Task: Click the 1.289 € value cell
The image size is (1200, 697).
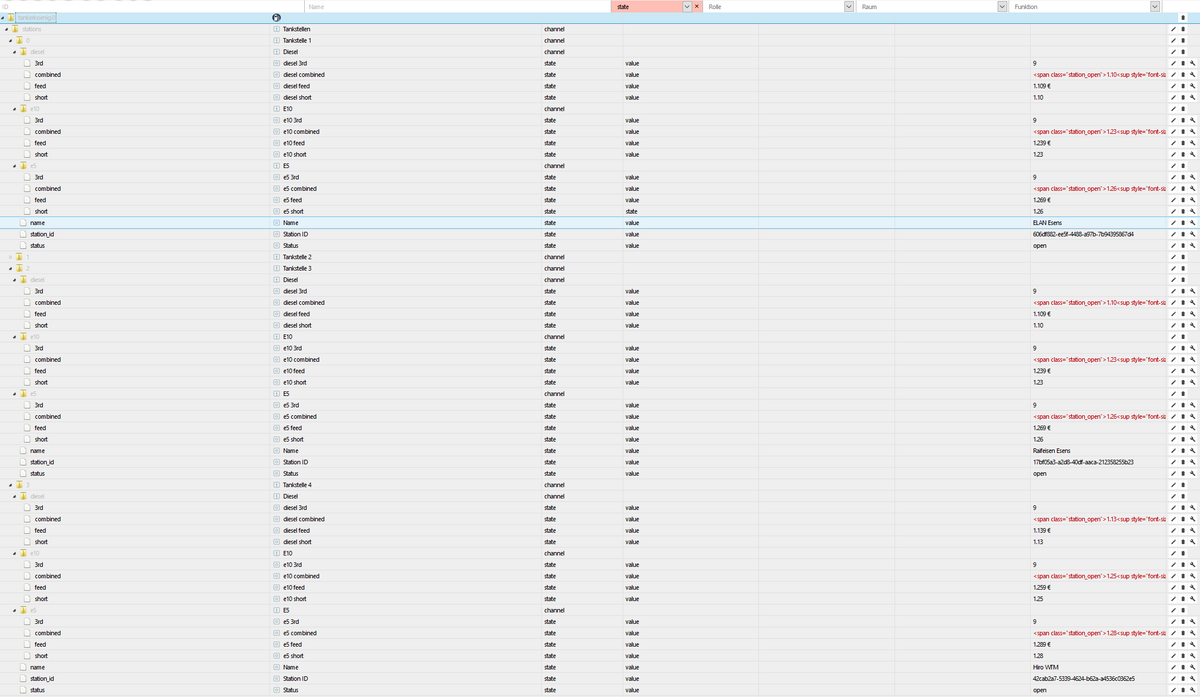Action: pyautogui.click(x=1098, y=644)
